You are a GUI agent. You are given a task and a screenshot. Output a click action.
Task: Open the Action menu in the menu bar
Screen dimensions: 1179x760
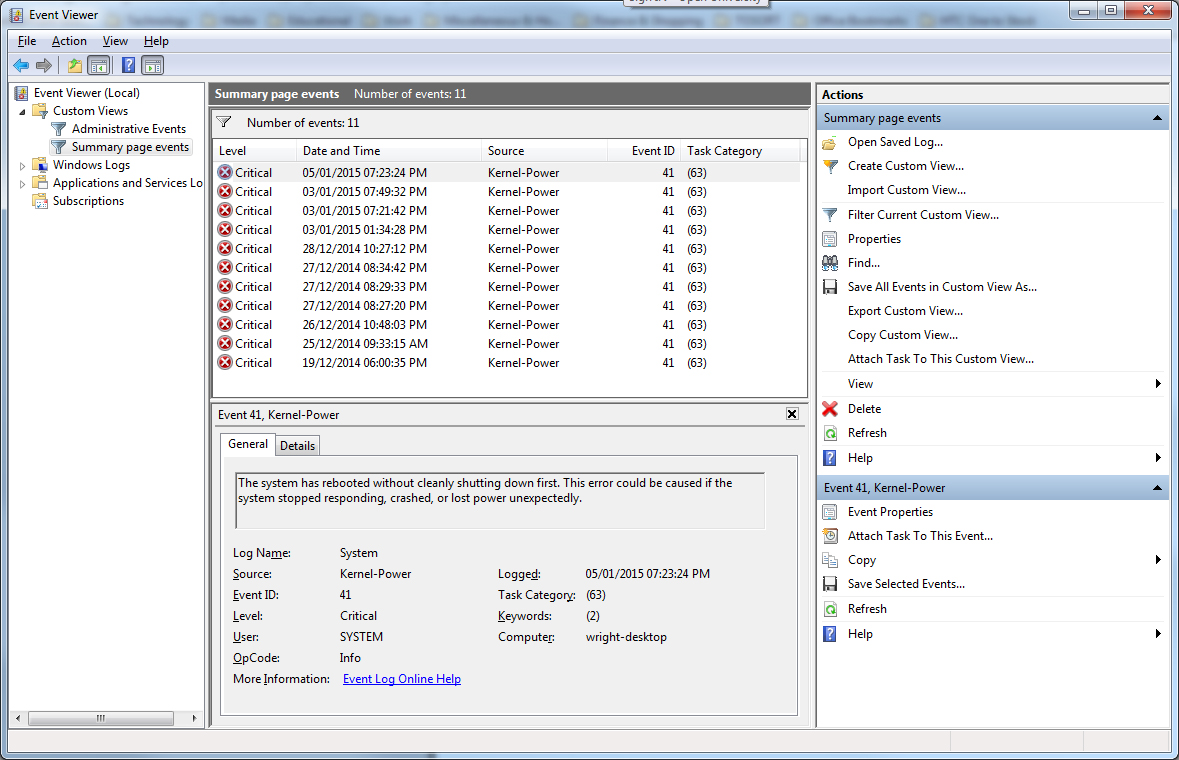(69, 41)
